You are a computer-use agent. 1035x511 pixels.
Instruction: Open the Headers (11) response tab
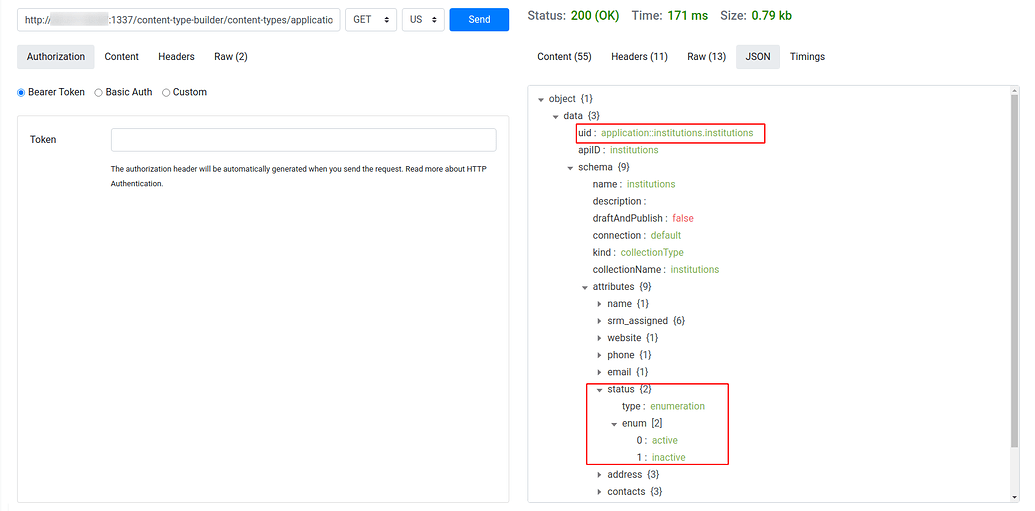click(x=639, y=57)
